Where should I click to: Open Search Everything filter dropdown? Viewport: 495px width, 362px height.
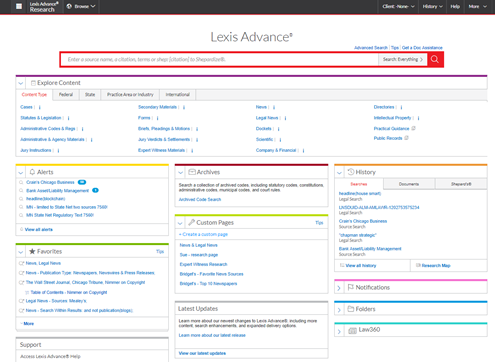coord(403,59)
